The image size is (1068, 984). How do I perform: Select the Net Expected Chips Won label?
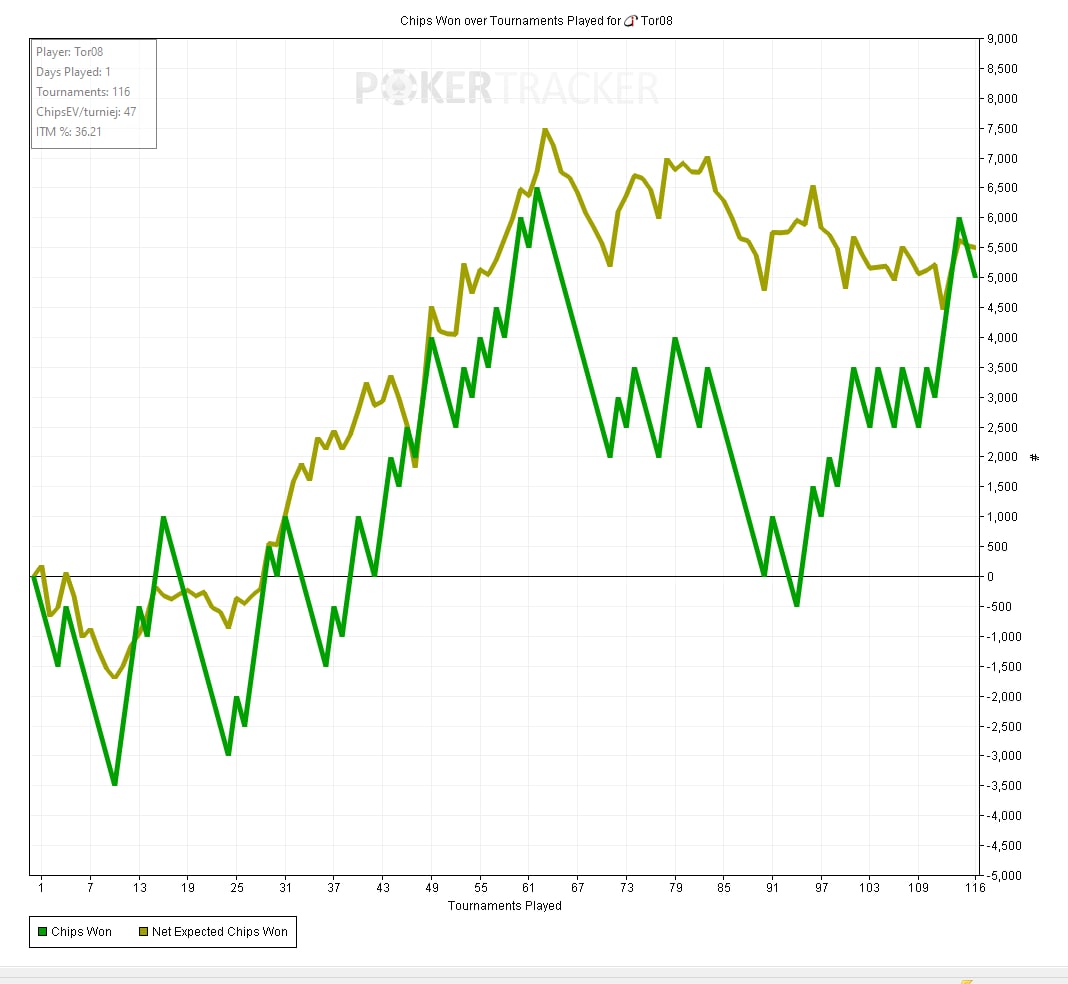(219, 932)
